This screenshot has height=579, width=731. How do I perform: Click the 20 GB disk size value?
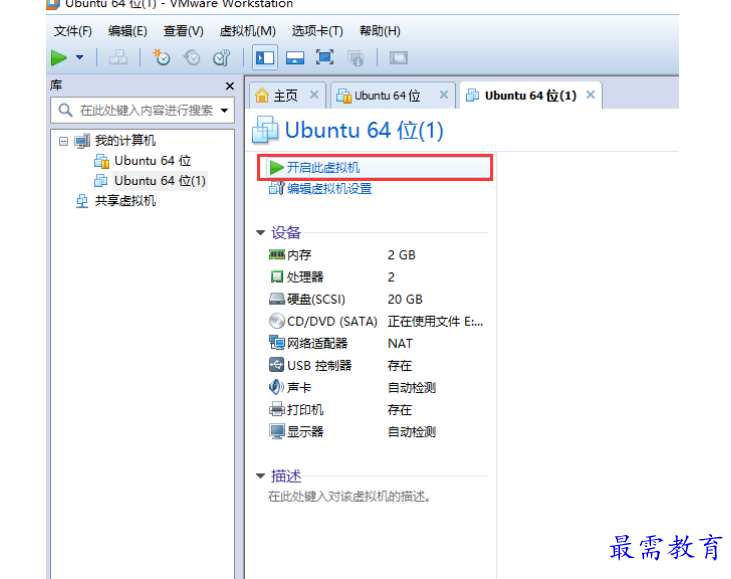405,299
